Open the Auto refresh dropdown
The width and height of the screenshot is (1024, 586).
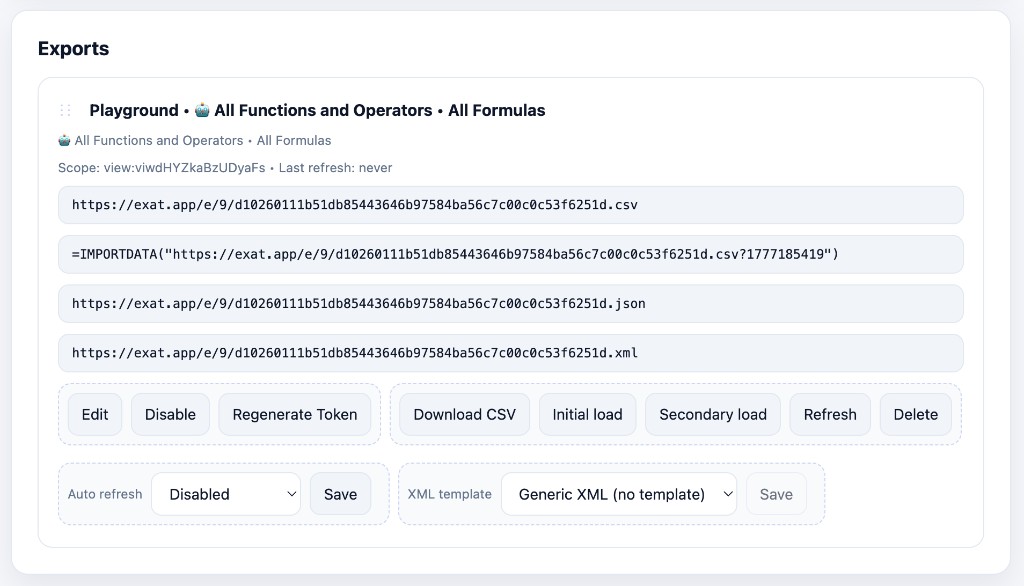coord(225,493)
